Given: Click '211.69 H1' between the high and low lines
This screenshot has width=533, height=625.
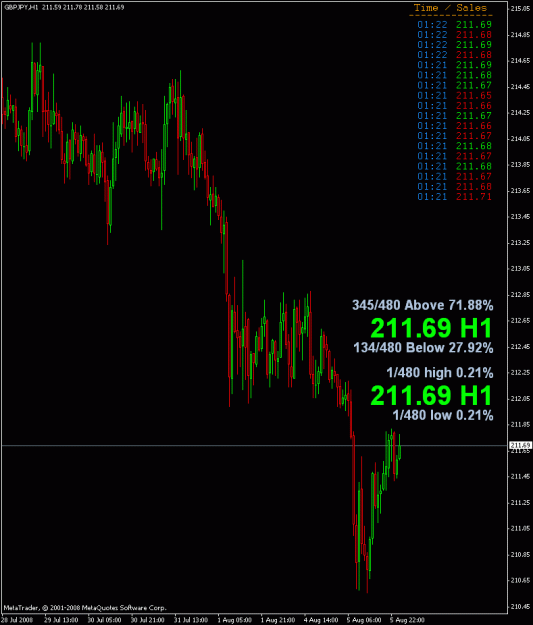Looking at the screenshot, I should (431, 395).
